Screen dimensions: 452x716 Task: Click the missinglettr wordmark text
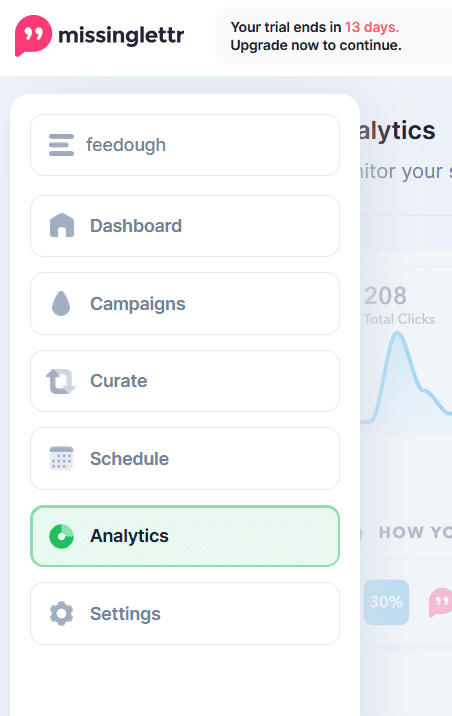121,36
